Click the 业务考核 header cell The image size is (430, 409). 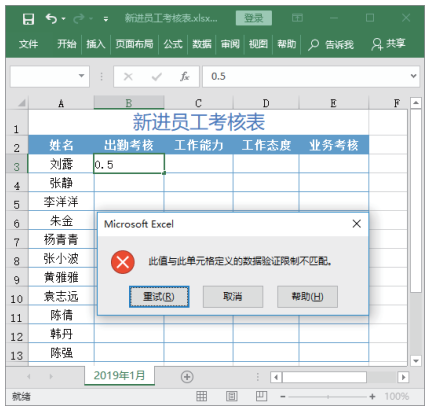pyautogui.click(x=334, y=145)
